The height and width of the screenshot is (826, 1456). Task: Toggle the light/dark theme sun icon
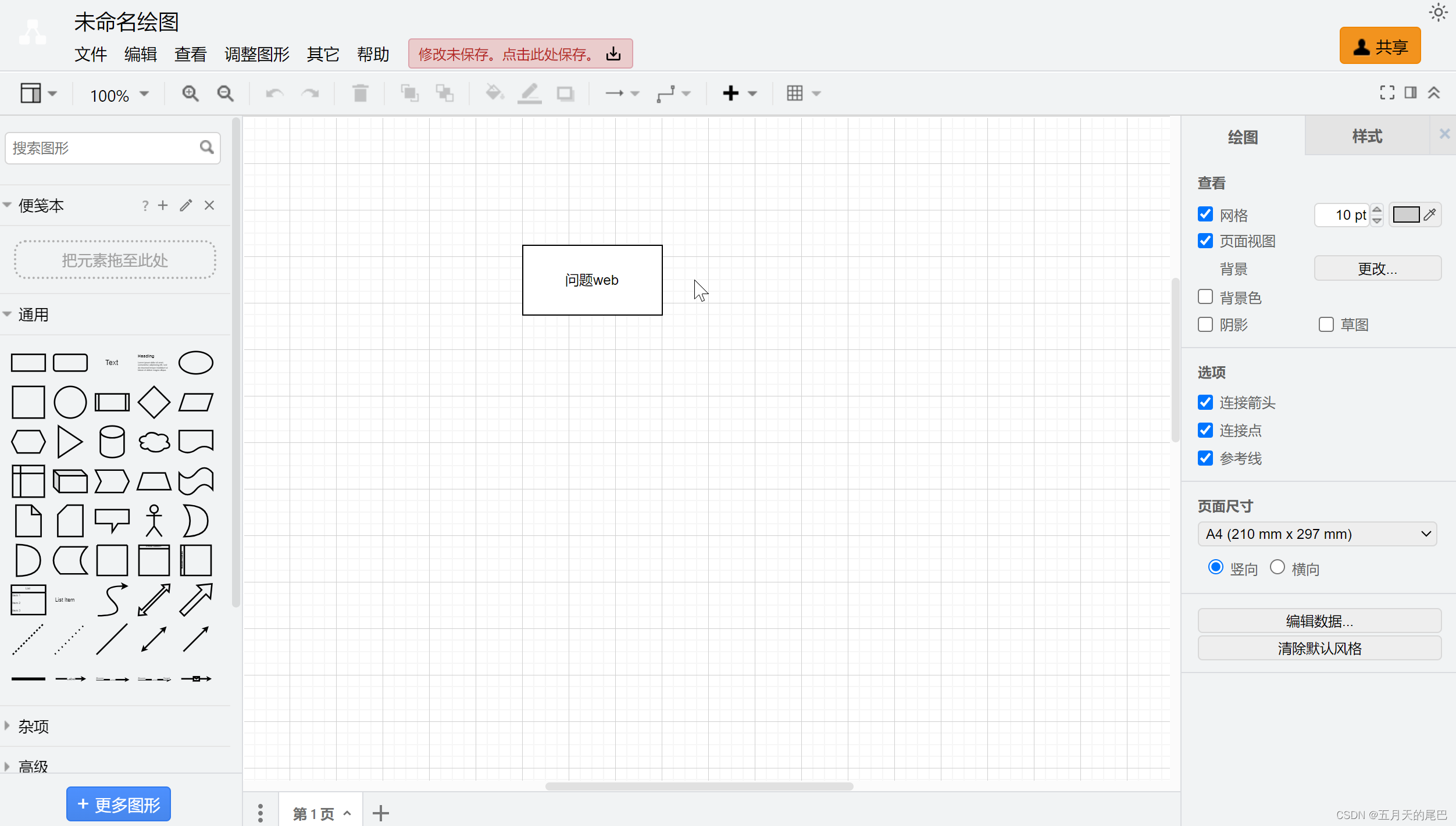[1439, 13]
